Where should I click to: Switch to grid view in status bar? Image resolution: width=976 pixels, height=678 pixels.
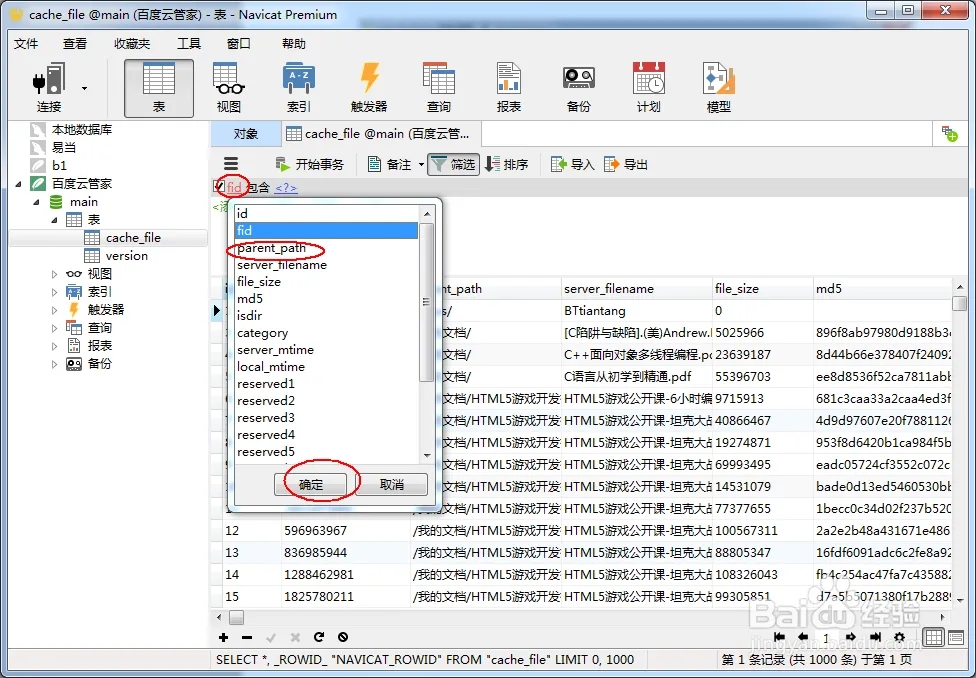932,637
